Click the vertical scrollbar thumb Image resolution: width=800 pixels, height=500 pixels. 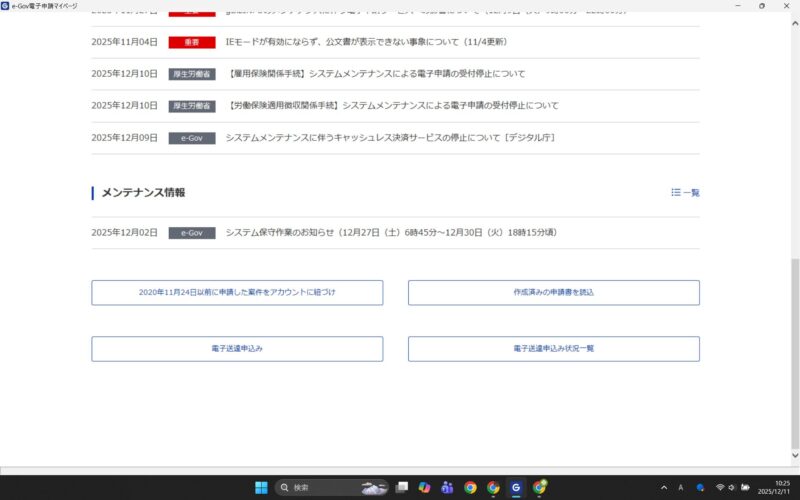click(x=795, y=352)
